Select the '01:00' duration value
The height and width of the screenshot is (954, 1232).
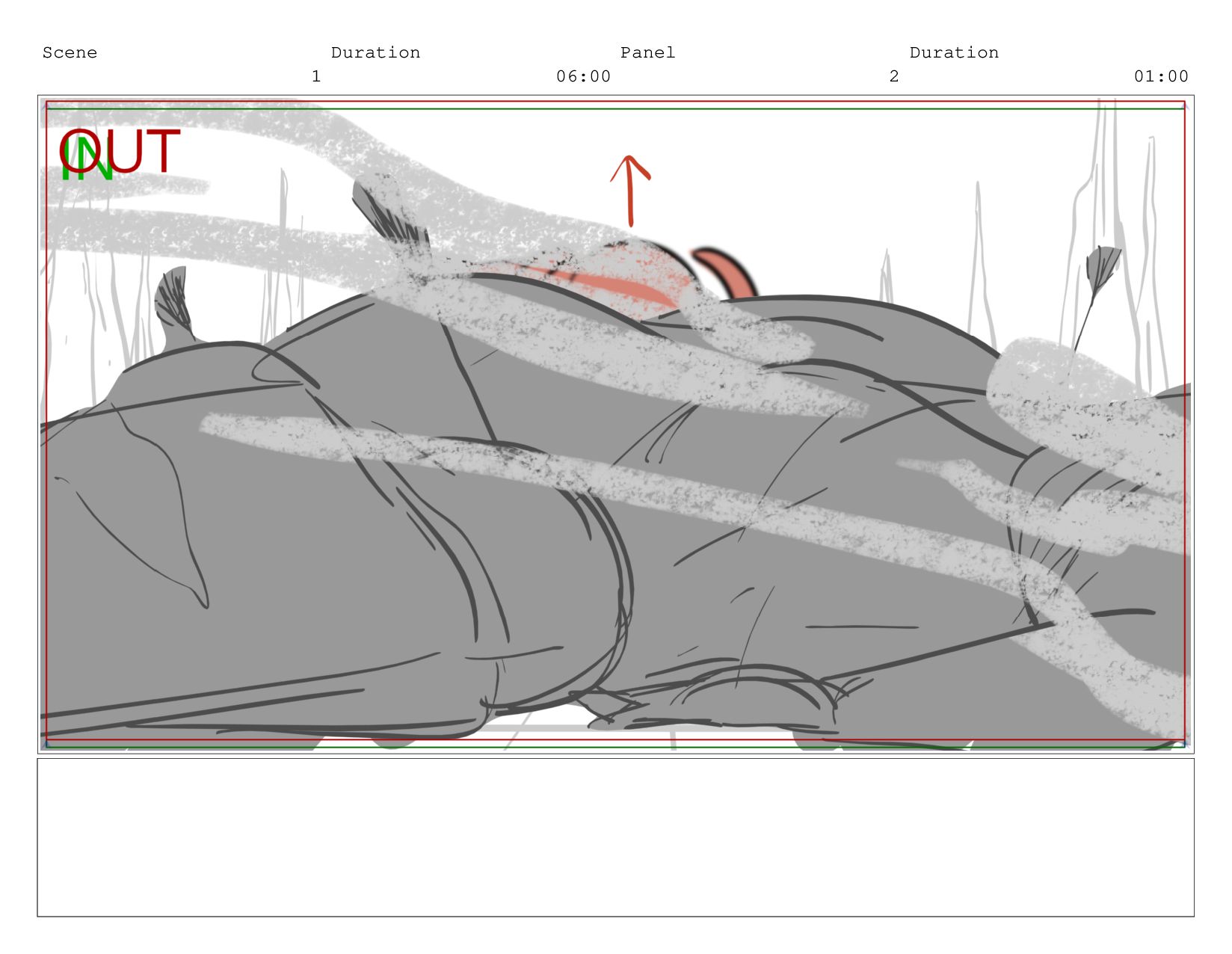coord(1161,76)
